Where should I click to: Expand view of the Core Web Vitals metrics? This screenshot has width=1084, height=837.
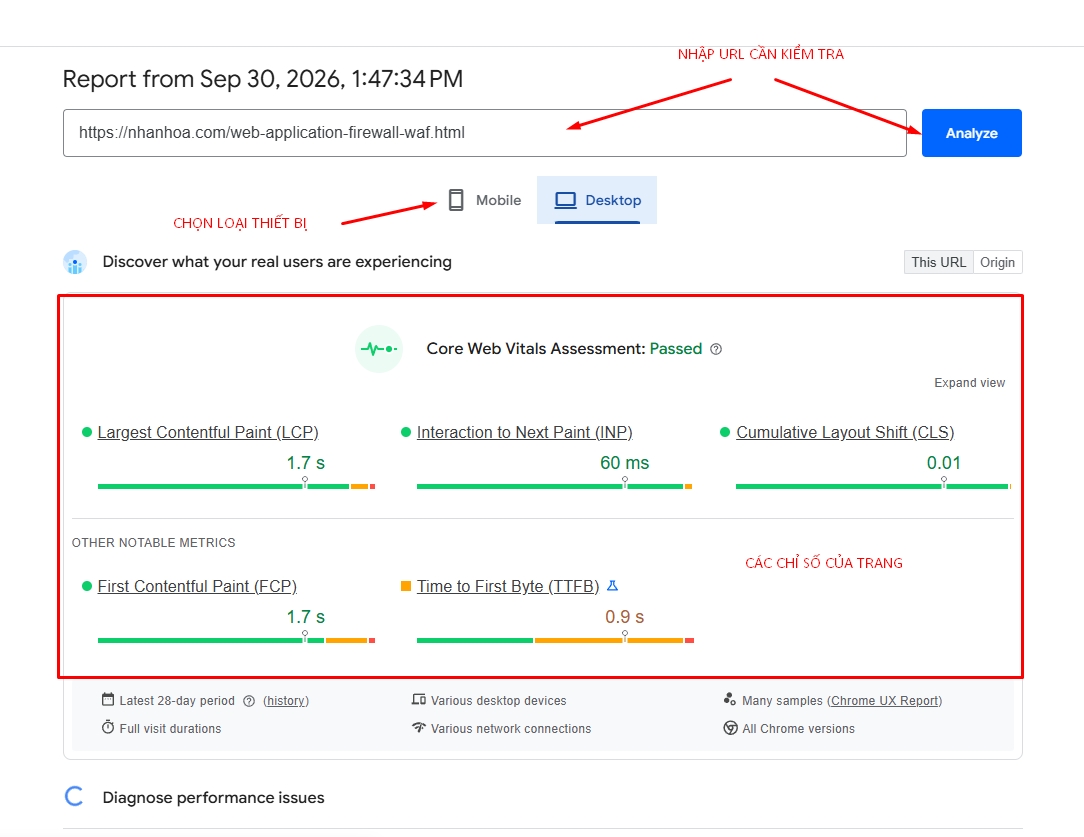coord(969,383)
